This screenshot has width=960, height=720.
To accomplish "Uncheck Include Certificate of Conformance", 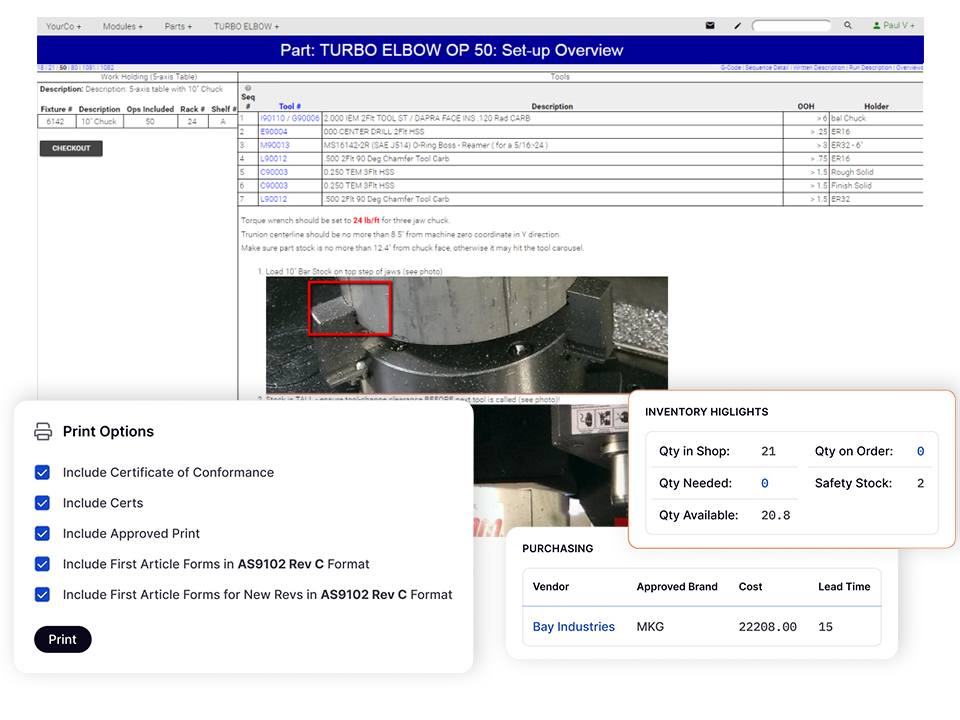I will pos(42,473).
